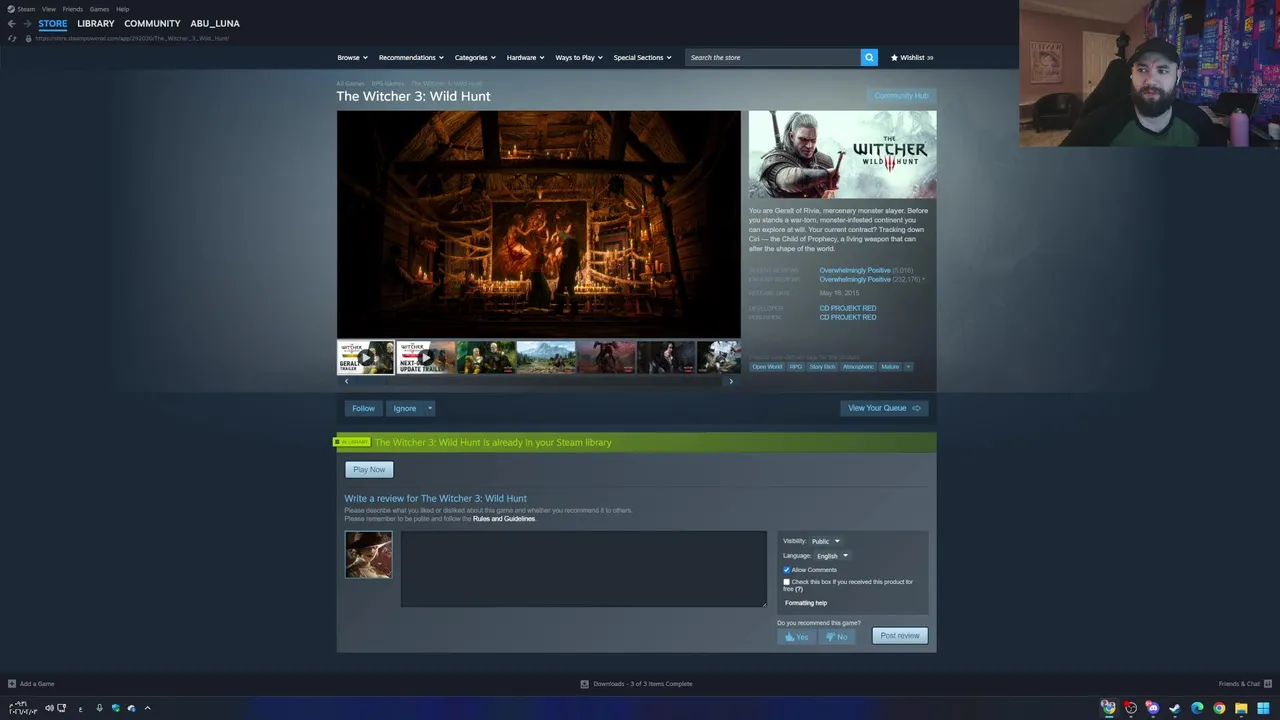
Task: Open Windows Start button in taskbar
Action: click(1263, 708)
